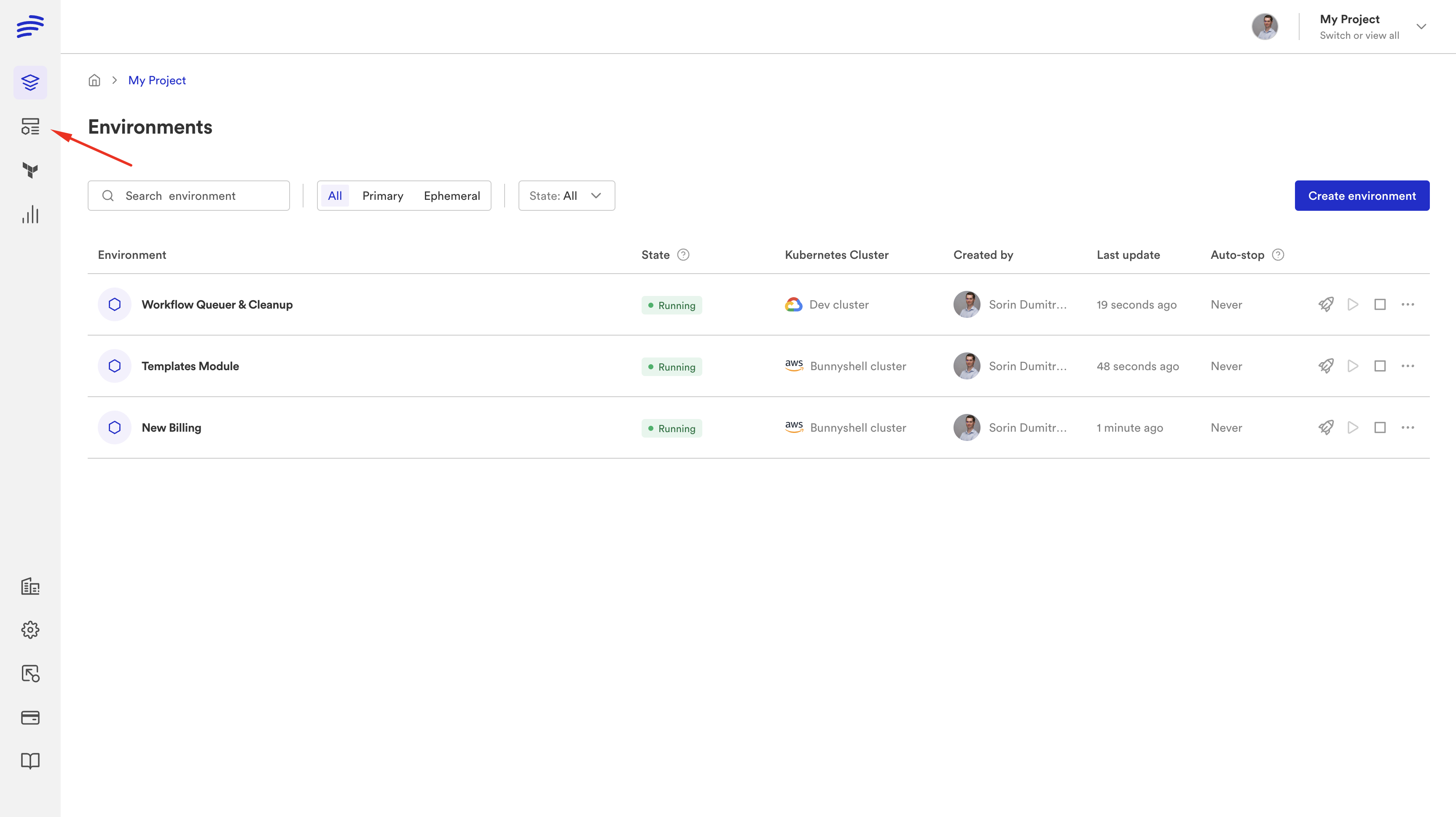The height and width of the screenshot is (817, 1456).
Task: Start the New Billing environment
Action: [1353, 427]
